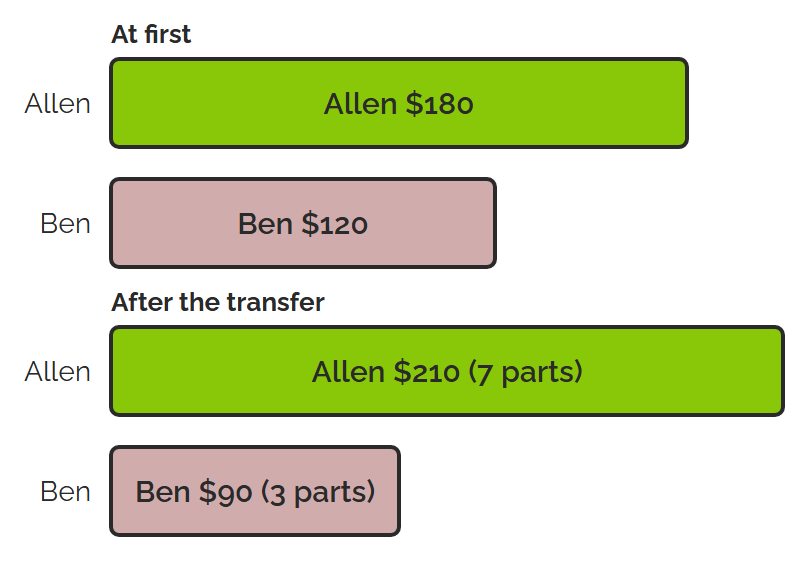Click the "At first" heading
Viewport: 809px width, 561px height.
(151, 35)
